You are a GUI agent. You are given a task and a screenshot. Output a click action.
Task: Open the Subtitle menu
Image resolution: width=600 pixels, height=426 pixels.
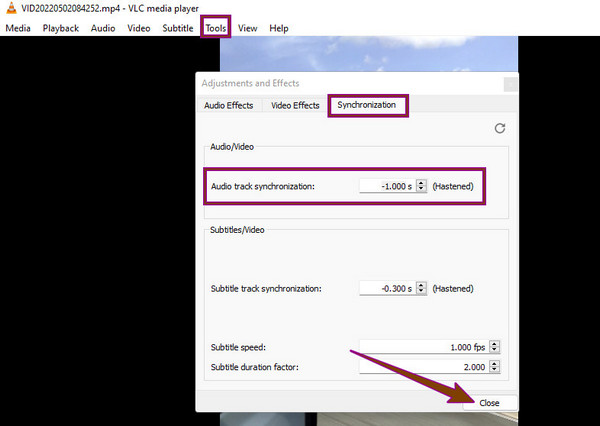178,28
